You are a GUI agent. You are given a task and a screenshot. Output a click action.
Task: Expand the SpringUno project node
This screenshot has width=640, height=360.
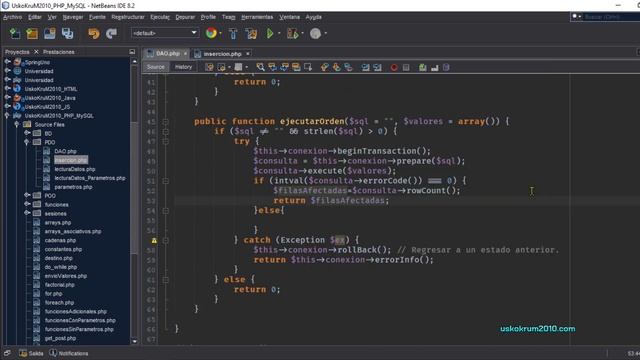tap(7, 62)
